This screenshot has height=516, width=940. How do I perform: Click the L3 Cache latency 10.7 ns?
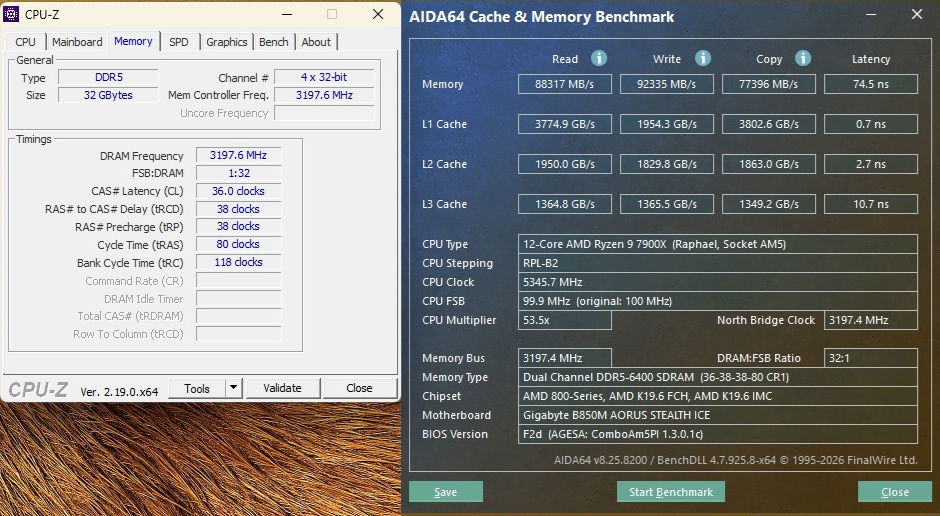[870, 204]
